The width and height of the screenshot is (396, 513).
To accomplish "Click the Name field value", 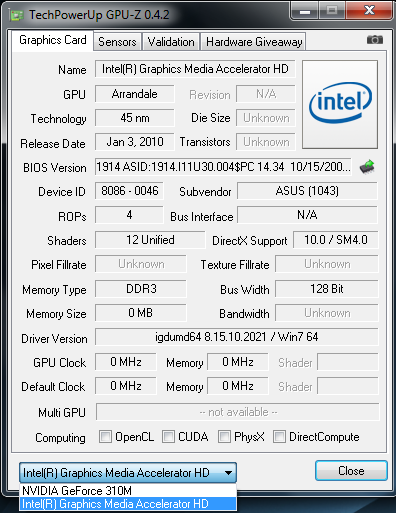I will coord(195,69).
